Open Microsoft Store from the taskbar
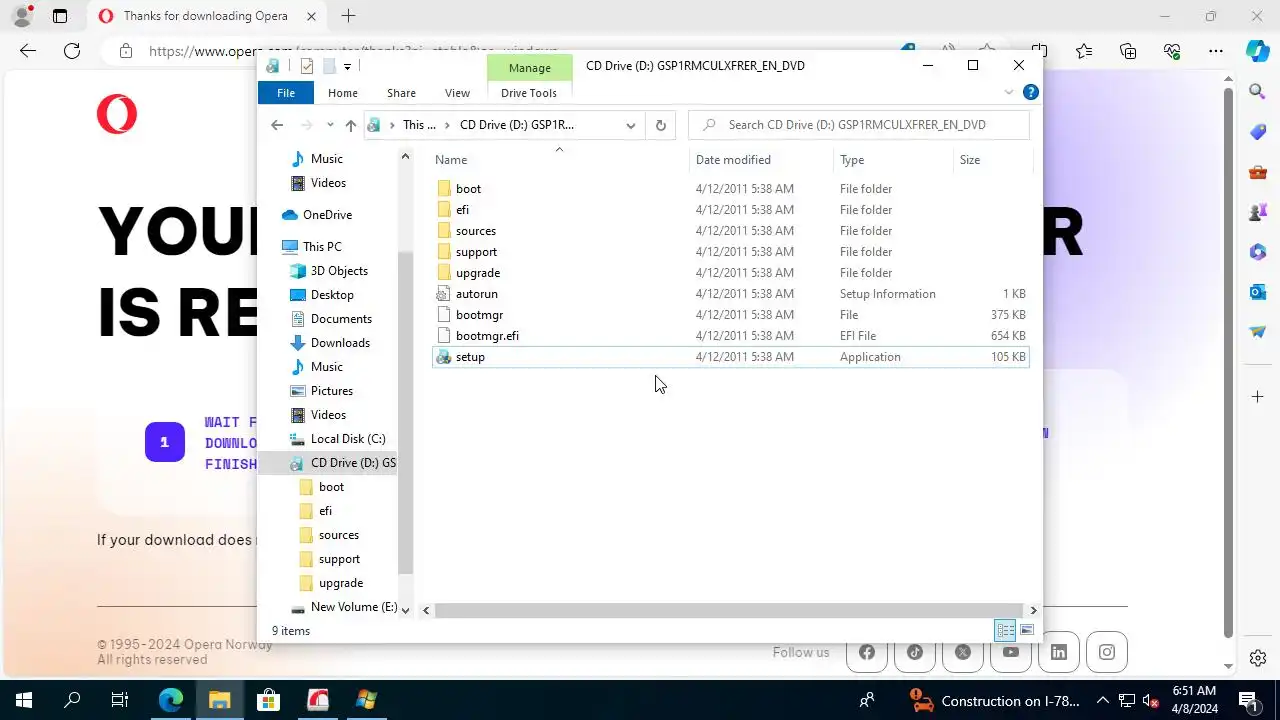This screenshot has width=1280, height=720. pyautogui.click(x=268, y=700)
